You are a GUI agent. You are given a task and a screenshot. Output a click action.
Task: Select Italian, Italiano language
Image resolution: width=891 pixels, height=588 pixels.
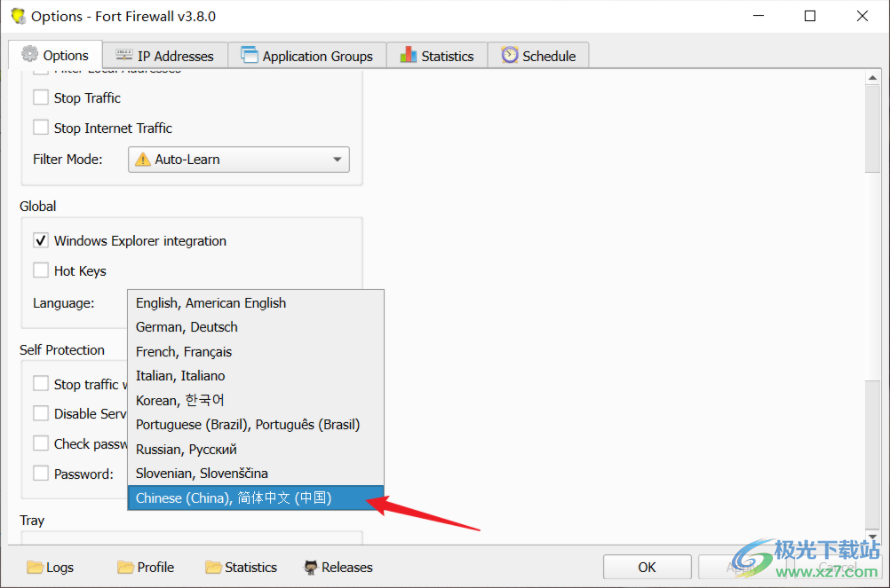[x=256, y=376]
